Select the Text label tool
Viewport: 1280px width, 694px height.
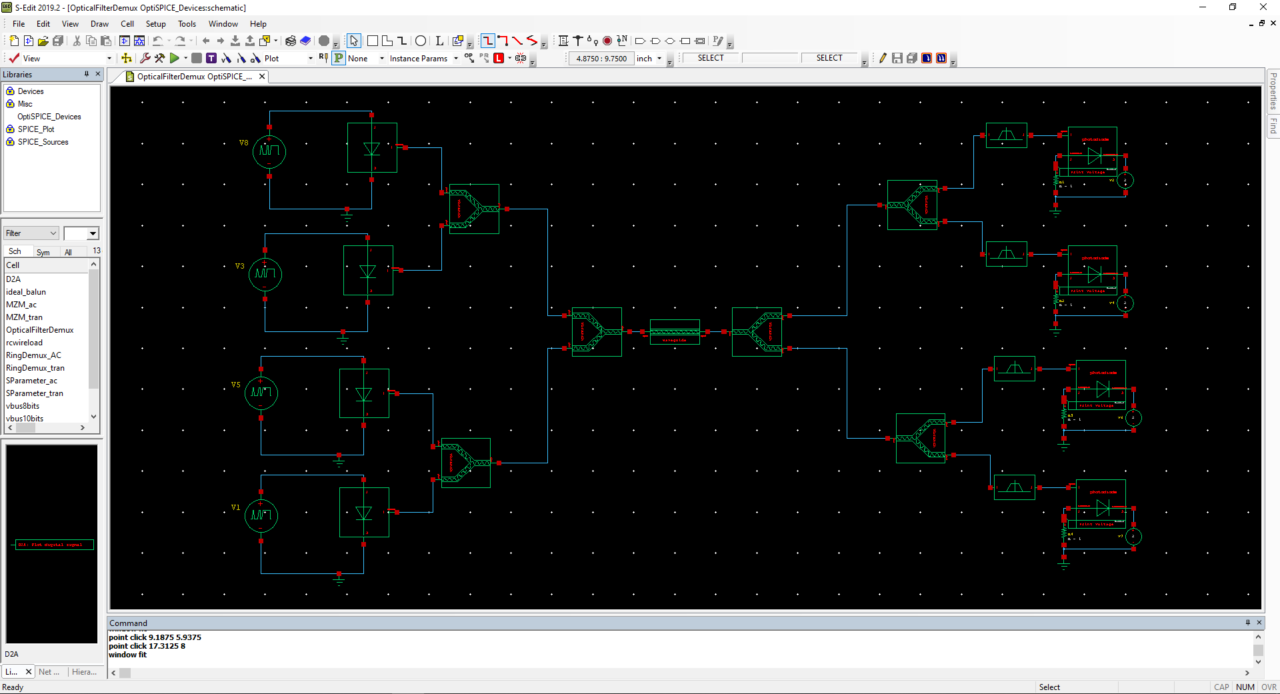coord(439,41)
